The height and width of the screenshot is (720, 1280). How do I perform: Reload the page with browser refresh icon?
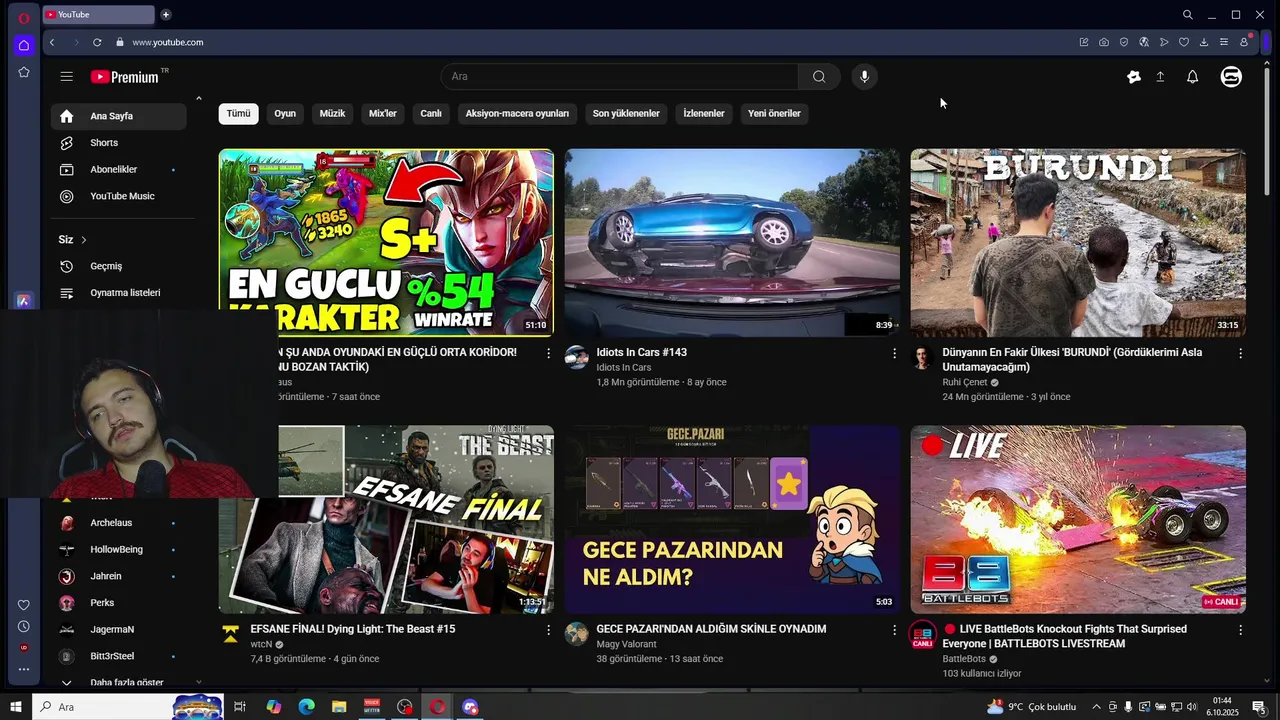[97, 42]
